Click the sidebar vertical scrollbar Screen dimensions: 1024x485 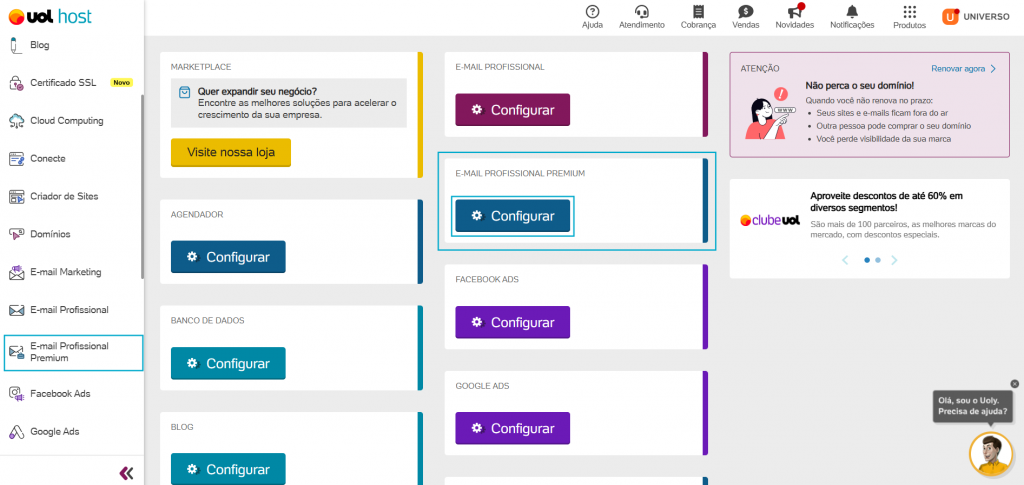[x=142, y=187]
